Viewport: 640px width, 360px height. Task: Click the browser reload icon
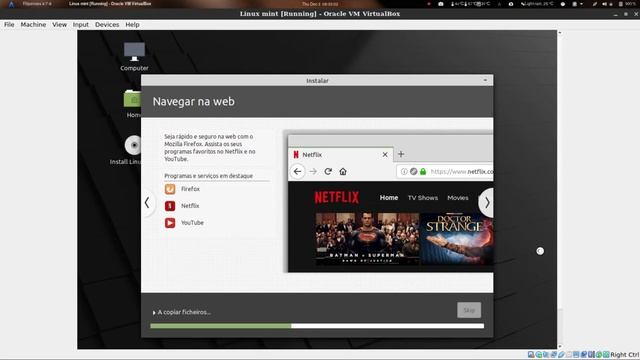[x=328, y=171]
